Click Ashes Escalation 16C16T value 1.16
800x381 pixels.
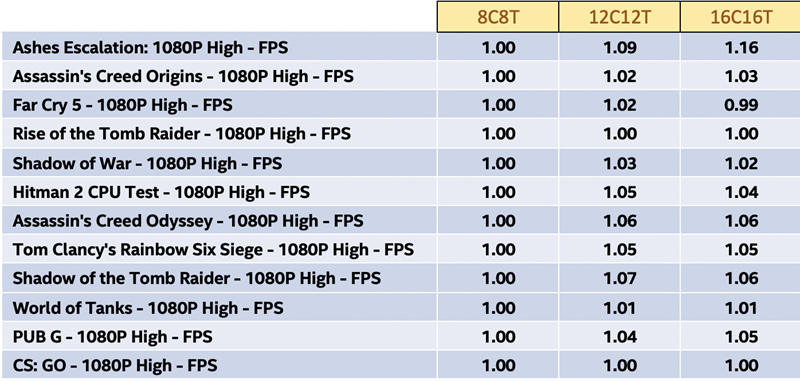tap(741, 48)
